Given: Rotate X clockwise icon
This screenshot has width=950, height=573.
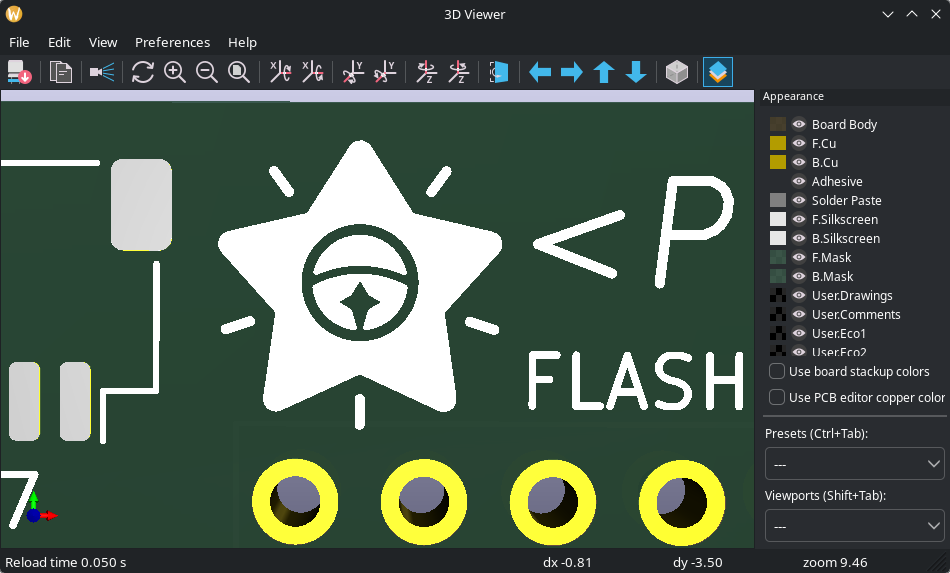Looking at the screenshot, I should click(x=280, y=72).
